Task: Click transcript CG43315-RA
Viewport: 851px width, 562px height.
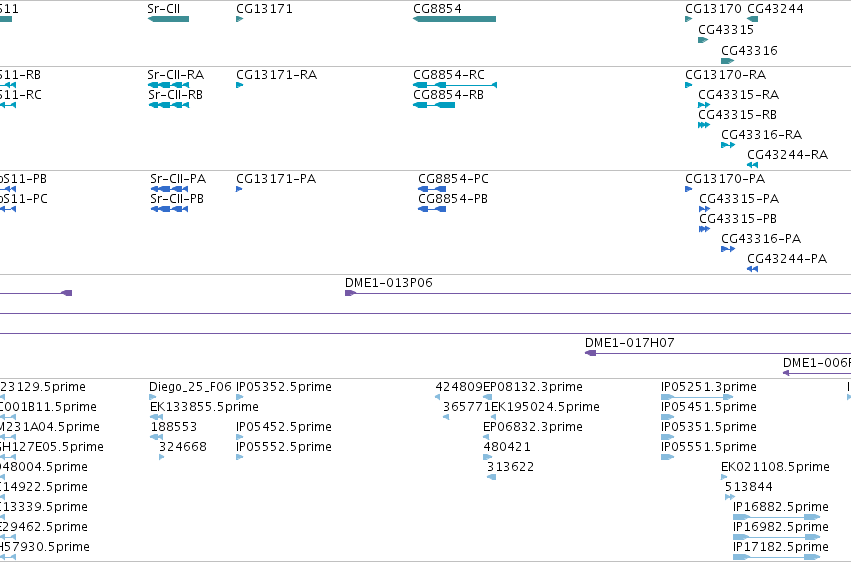Action: pyautogui.click(x=738, y=94)
